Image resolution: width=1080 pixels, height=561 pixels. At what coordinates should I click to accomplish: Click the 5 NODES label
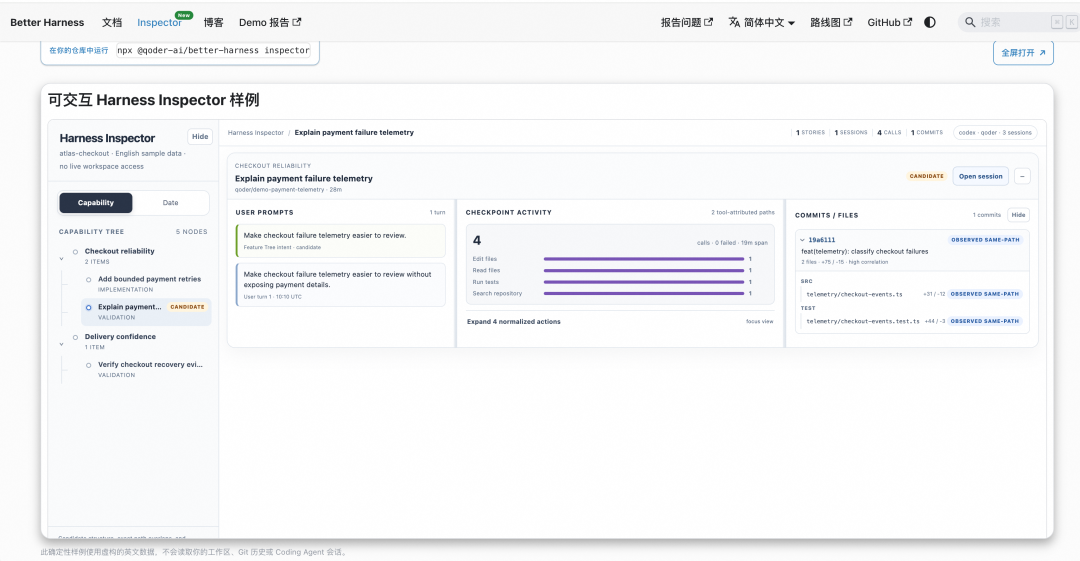click(x=191, y=232)
